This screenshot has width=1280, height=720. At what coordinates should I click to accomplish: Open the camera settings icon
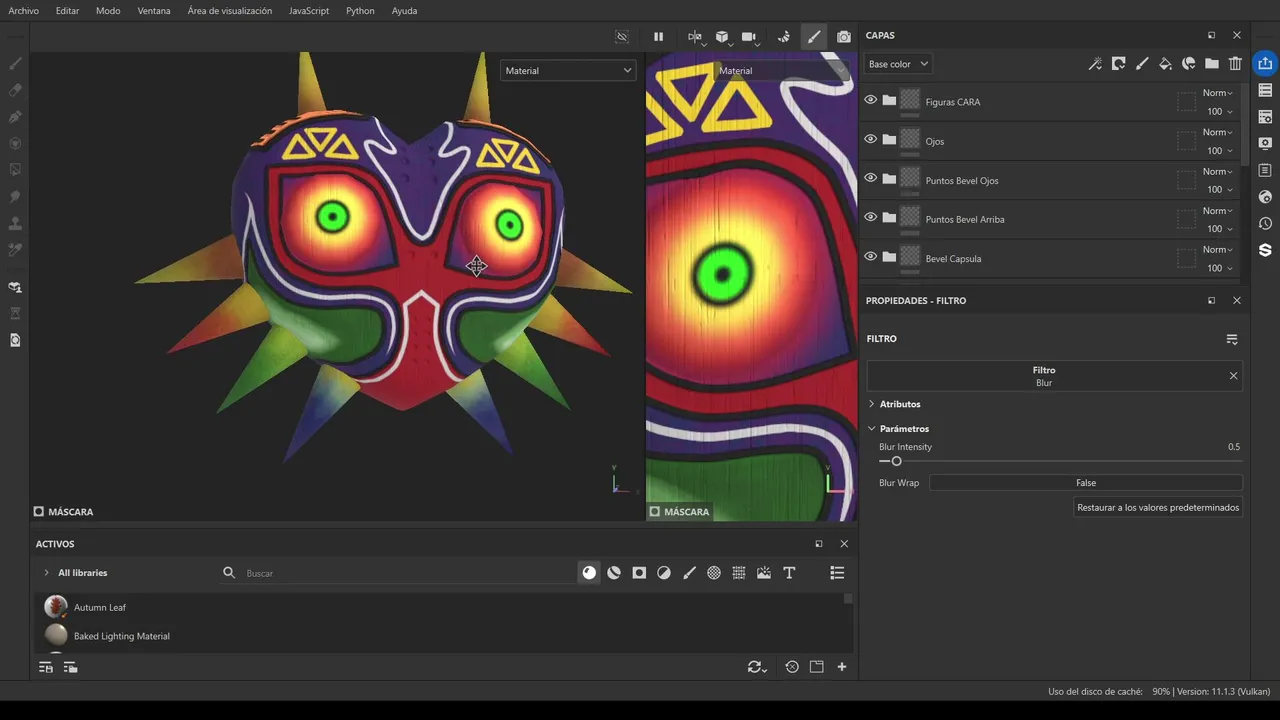(748, 37)
